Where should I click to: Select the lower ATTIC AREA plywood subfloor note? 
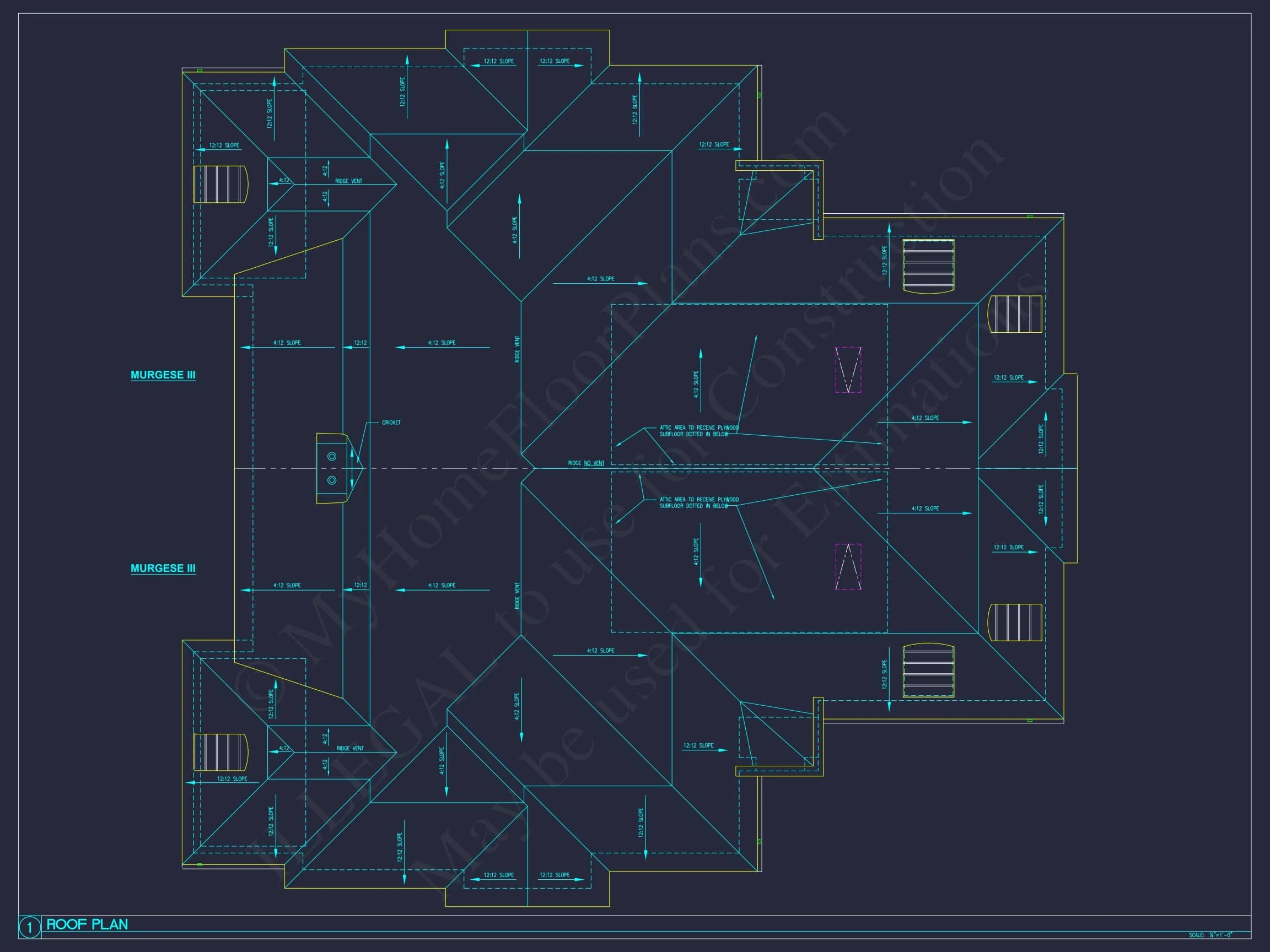click(x=699, y=502)
